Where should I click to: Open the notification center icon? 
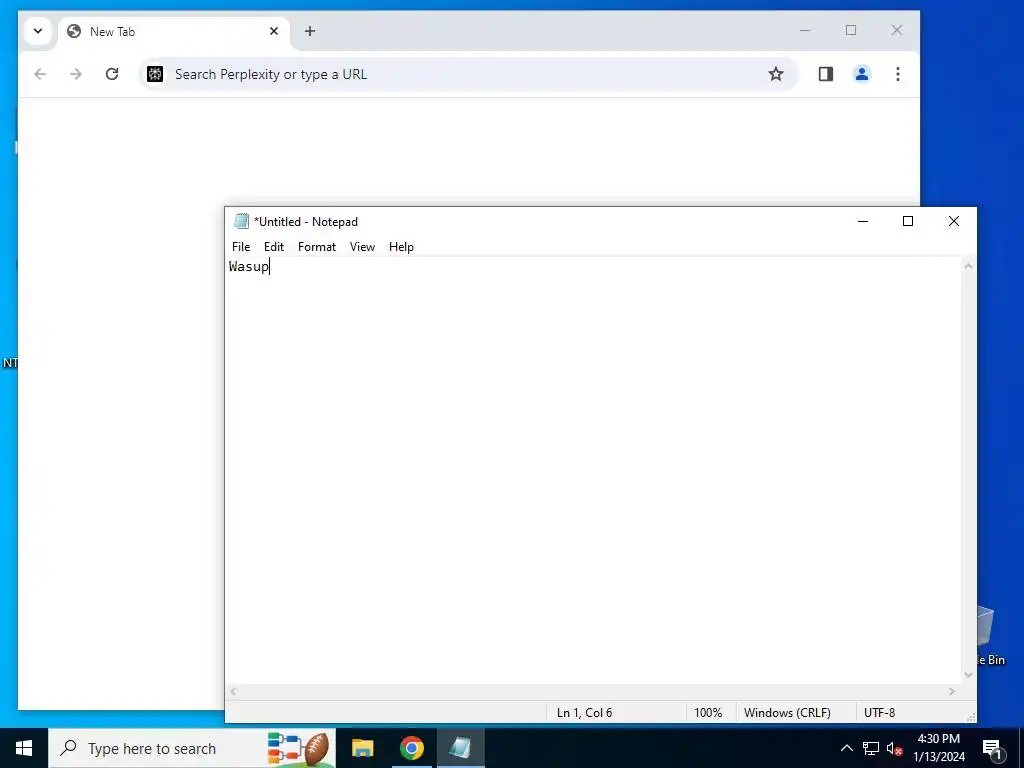991,748
